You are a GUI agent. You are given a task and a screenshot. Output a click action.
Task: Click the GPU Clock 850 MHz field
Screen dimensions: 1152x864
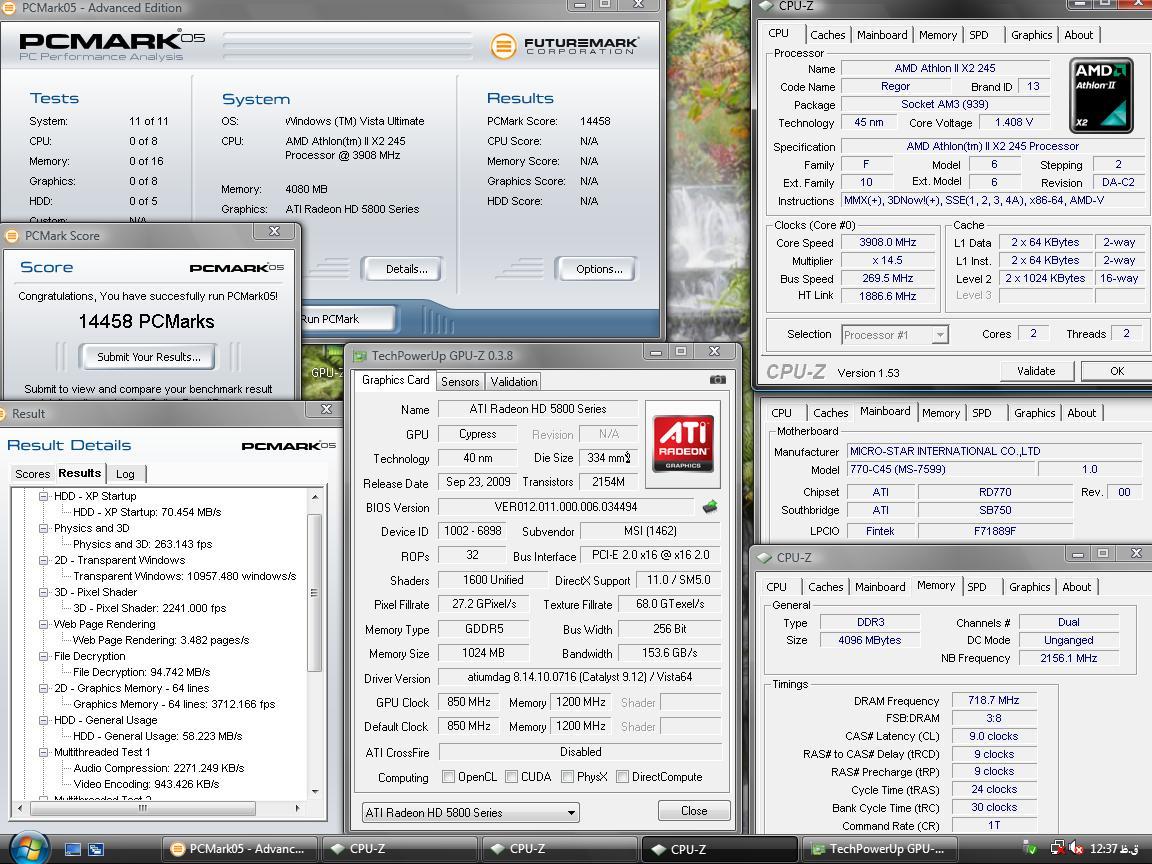tap(469, 702)
